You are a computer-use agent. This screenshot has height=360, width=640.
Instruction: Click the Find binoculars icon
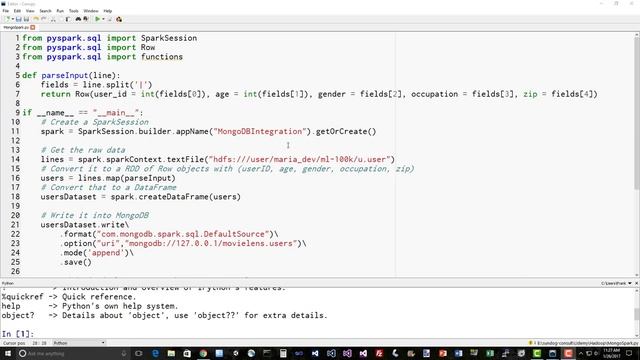pyautogui.click(x=78, y=19)
